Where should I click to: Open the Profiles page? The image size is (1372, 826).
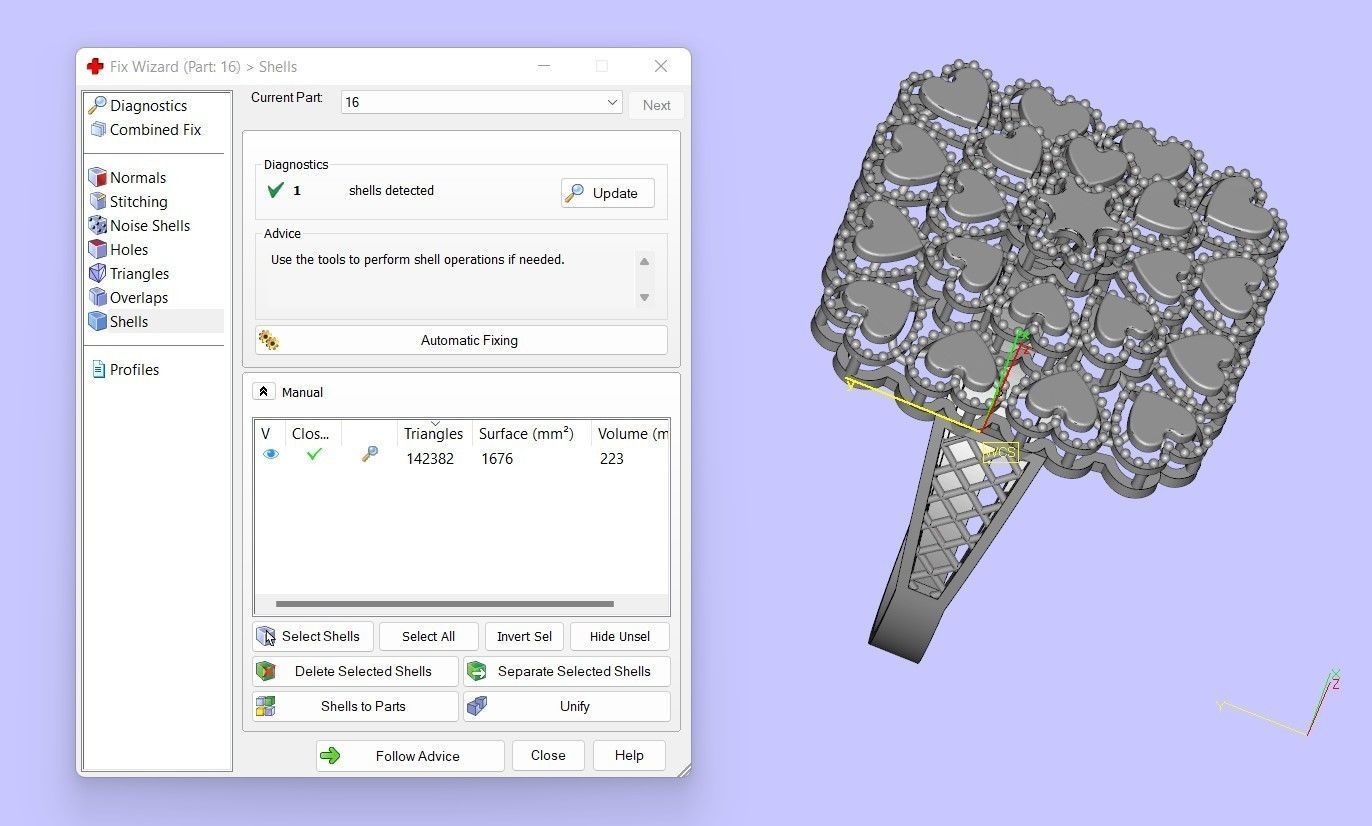coord(125,369)
